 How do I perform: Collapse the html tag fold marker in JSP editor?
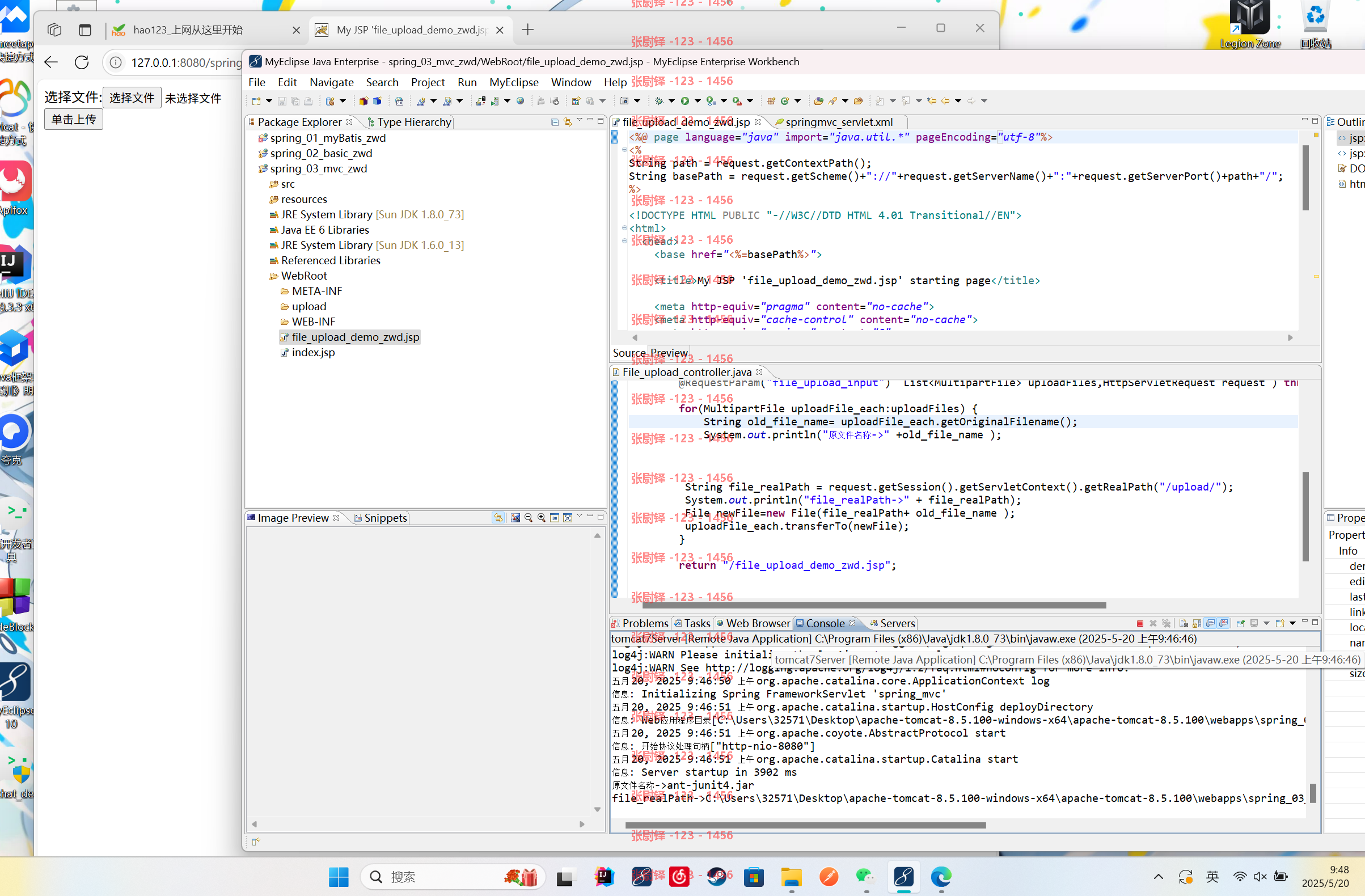(624, 229)
